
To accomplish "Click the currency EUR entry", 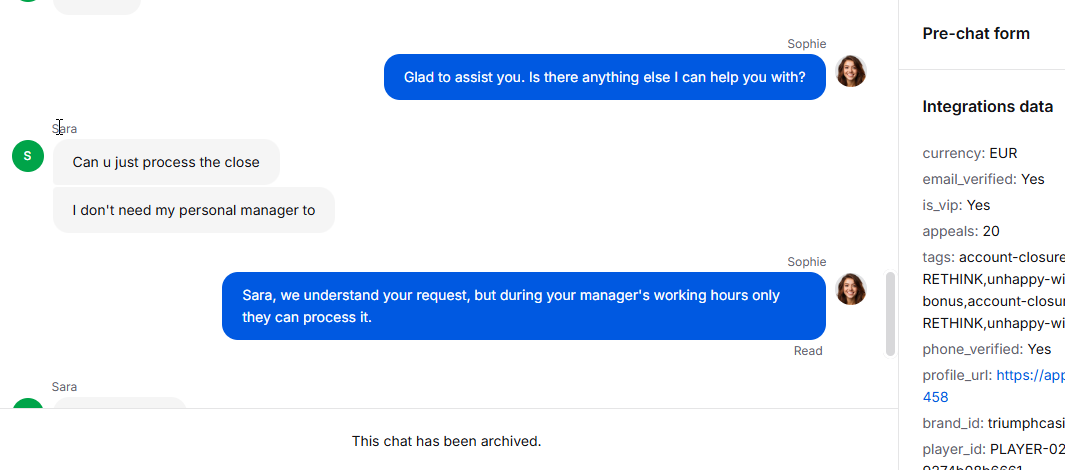I will [969, 153].
